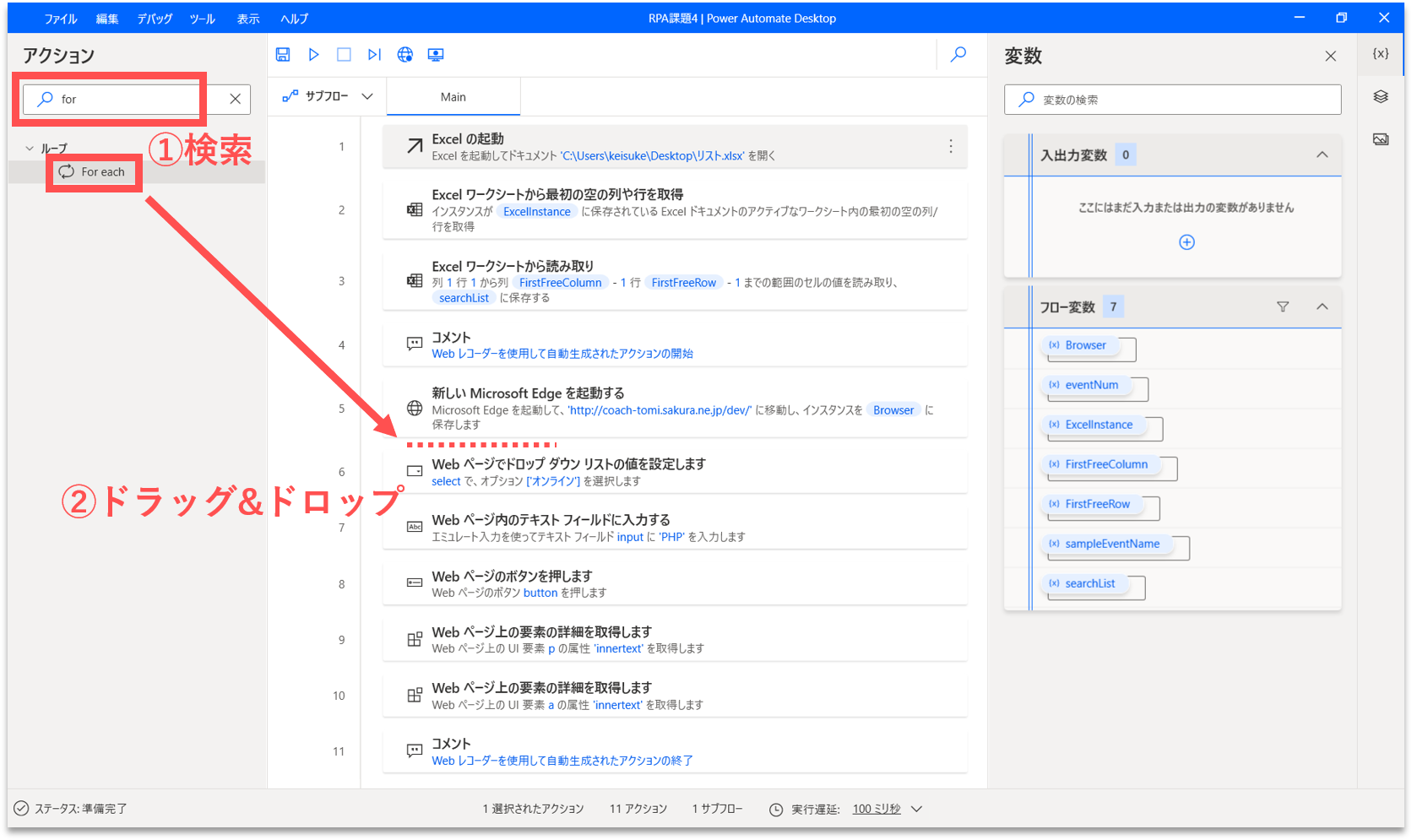
Task: Click the Run next action icon
Action: [374, 55]
